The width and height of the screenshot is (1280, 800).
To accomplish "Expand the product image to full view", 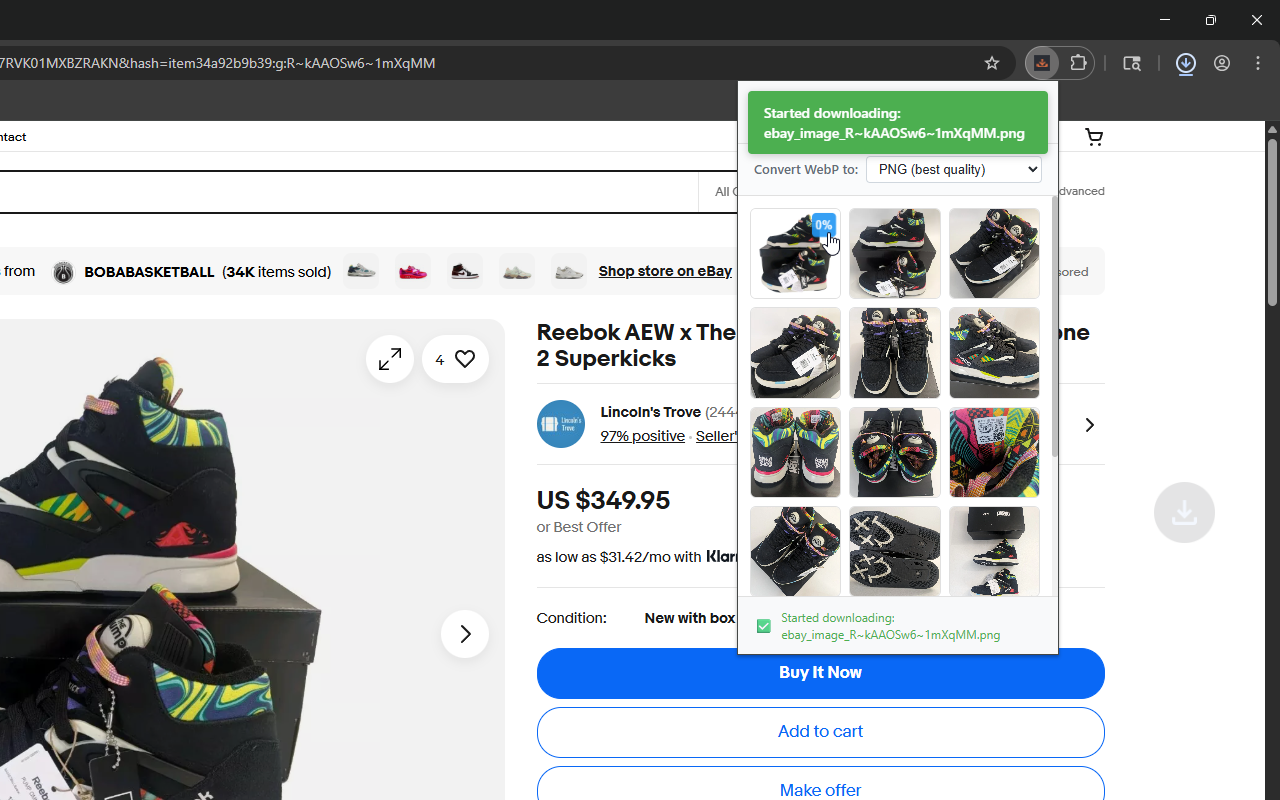I will coord(390,358).
